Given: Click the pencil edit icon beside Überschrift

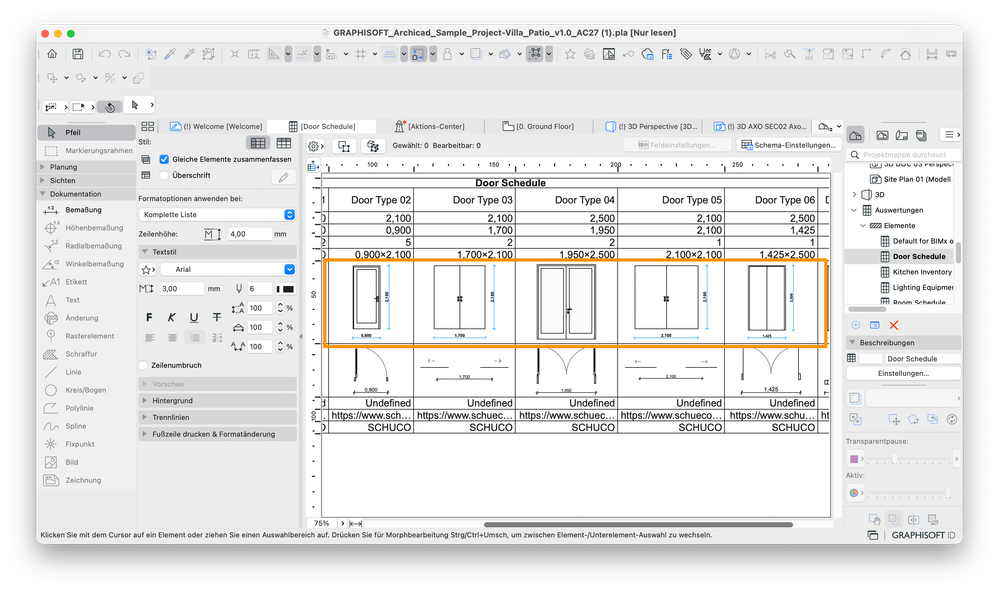Looking at the screenshot, I should (x=284, y=177).
